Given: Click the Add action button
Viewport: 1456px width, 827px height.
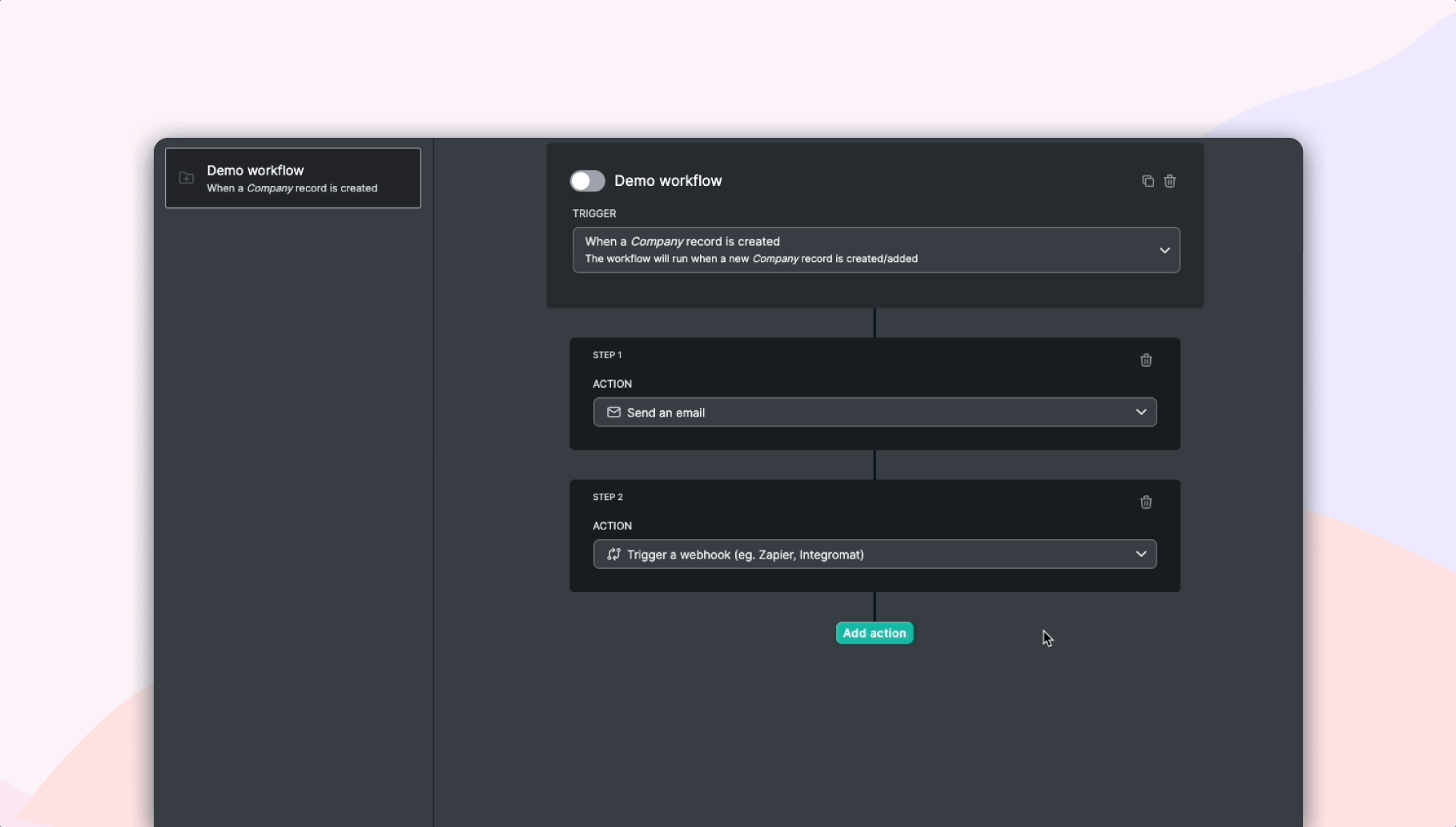Looking at the screenshot, I should point(874,633).
